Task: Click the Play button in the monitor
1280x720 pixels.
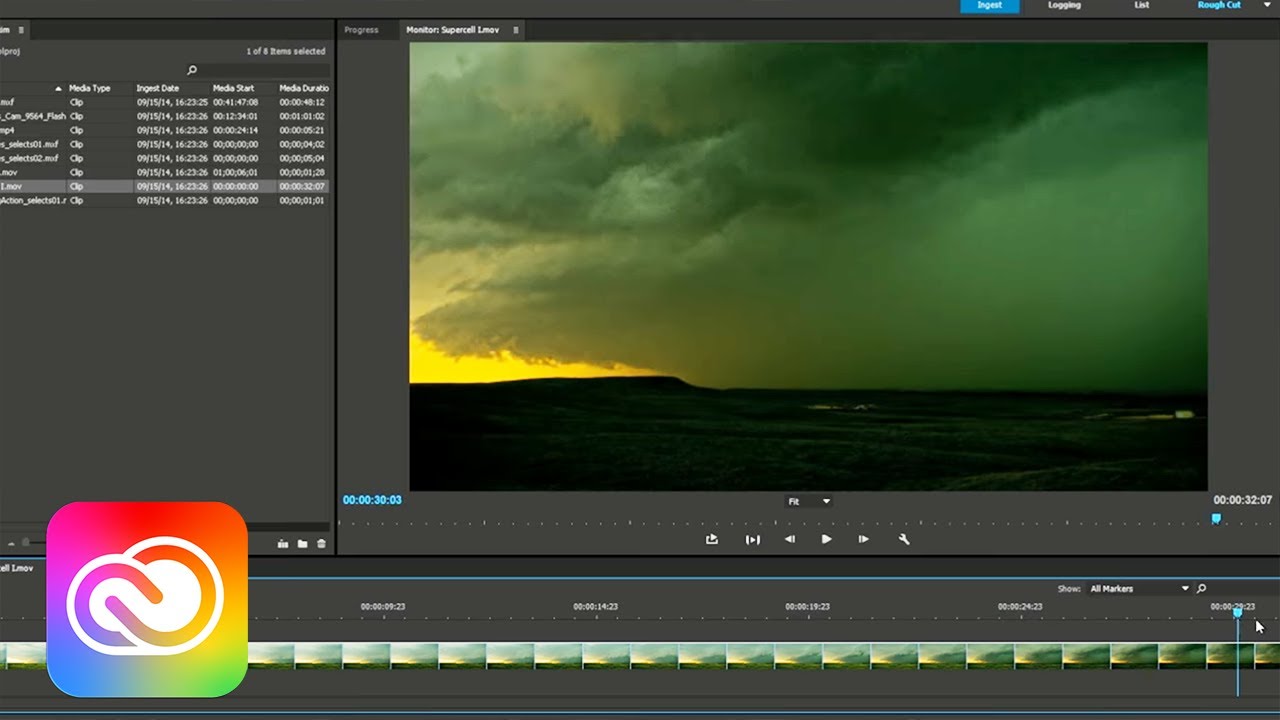Action: 826,539
